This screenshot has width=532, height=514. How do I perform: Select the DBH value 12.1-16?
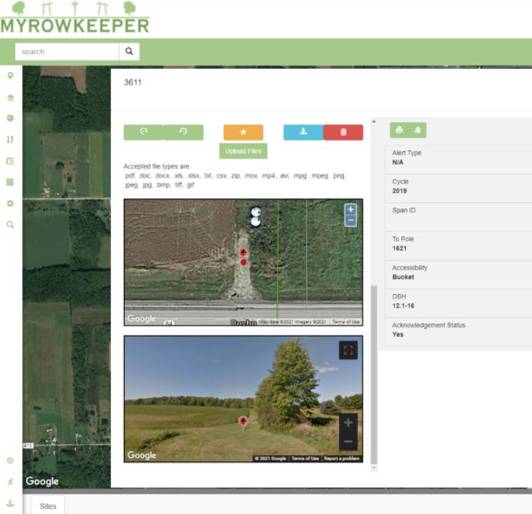point(403,306)
